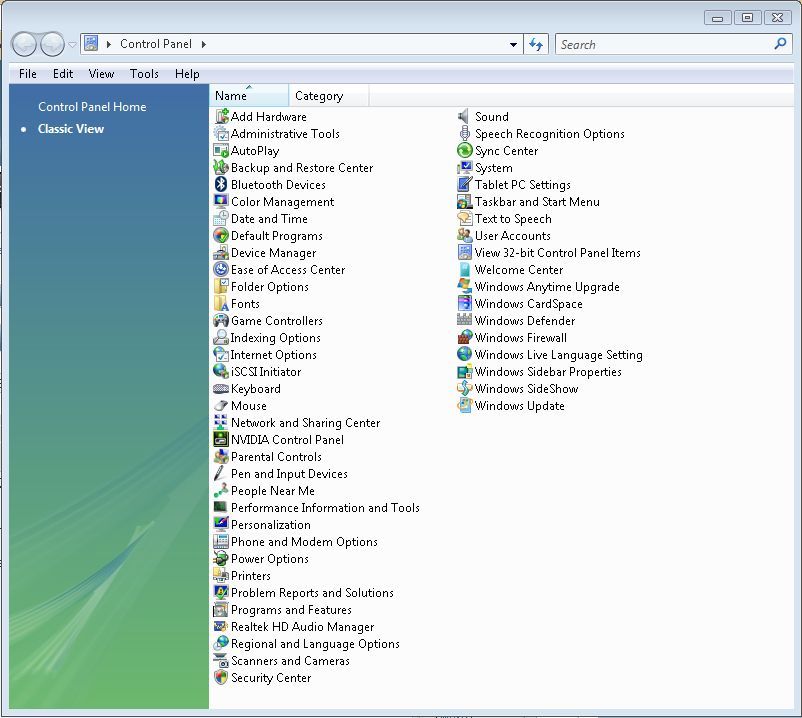
Task: Click the Forward navigation button
Action: pyautogui.click(x=52, y=44)
